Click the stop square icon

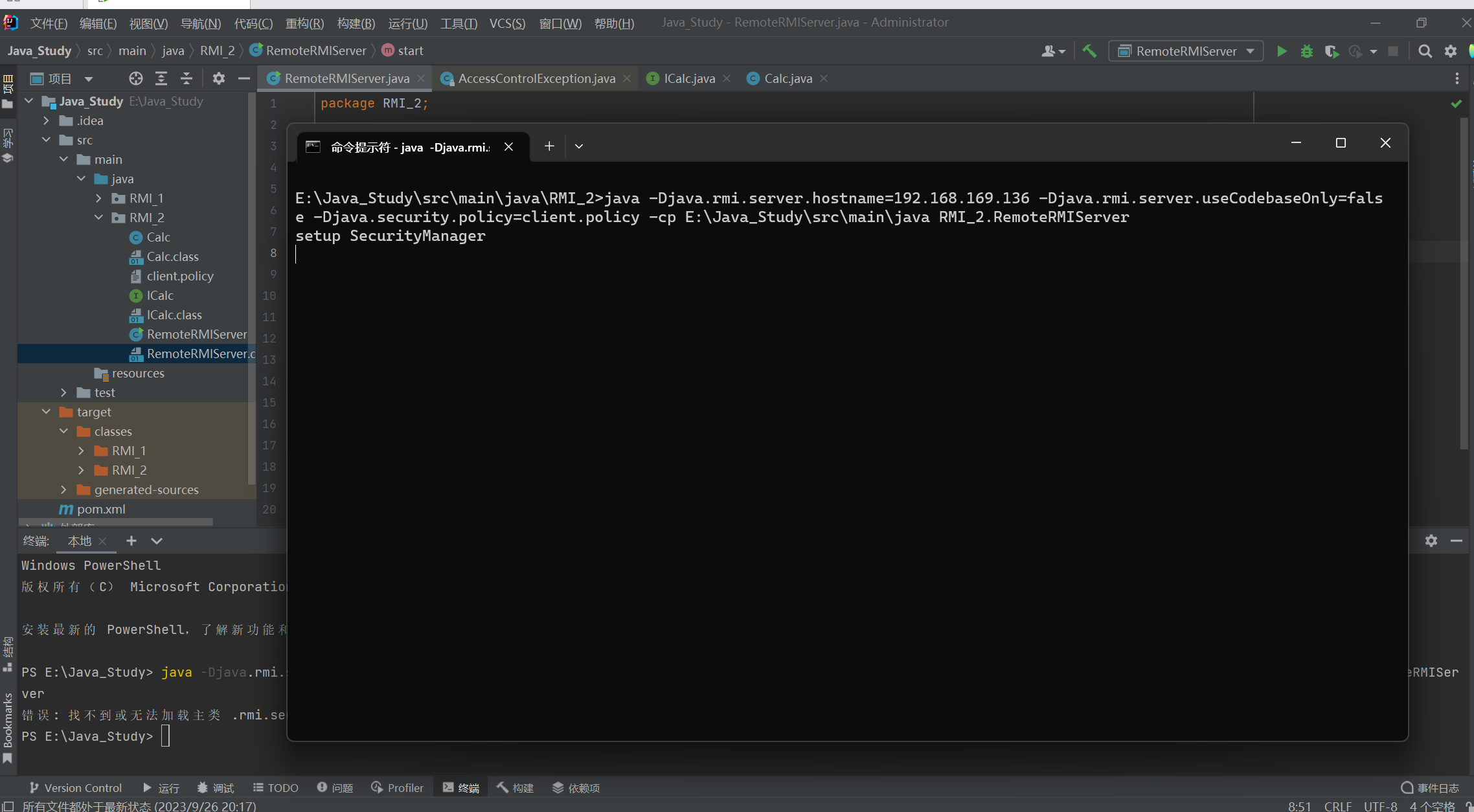coord(1393,51)
